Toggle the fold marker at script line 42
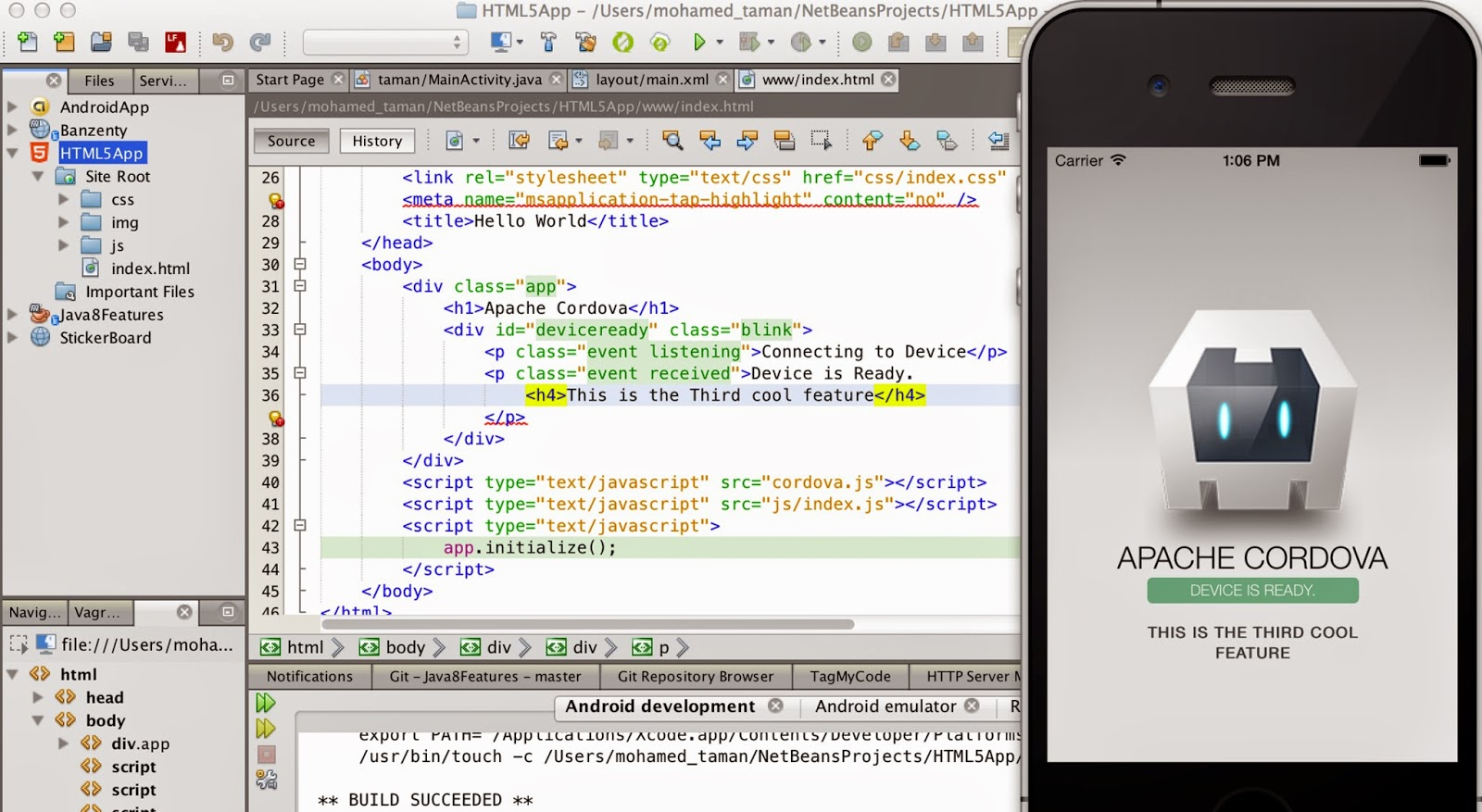1482x812 pixels. tap(300, 525)
